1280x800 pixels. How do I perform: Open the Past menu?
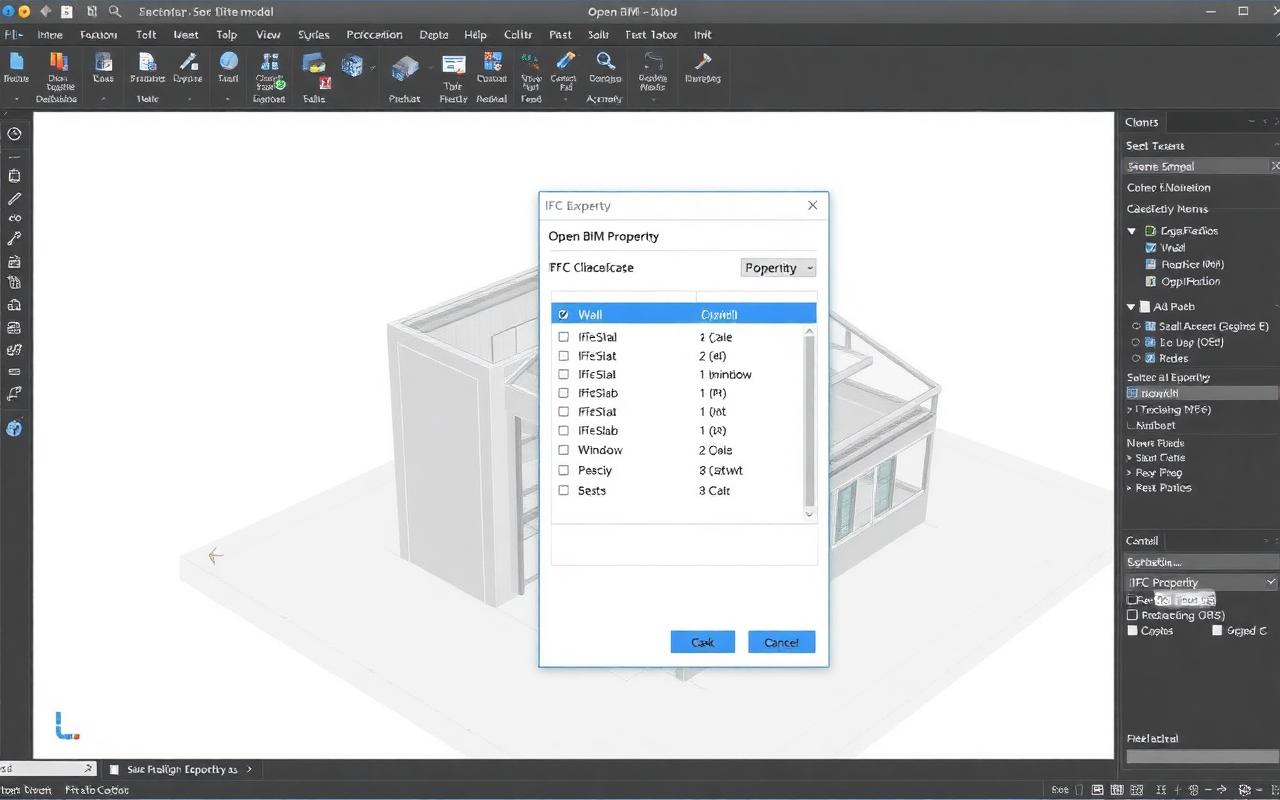click(561, 34)
